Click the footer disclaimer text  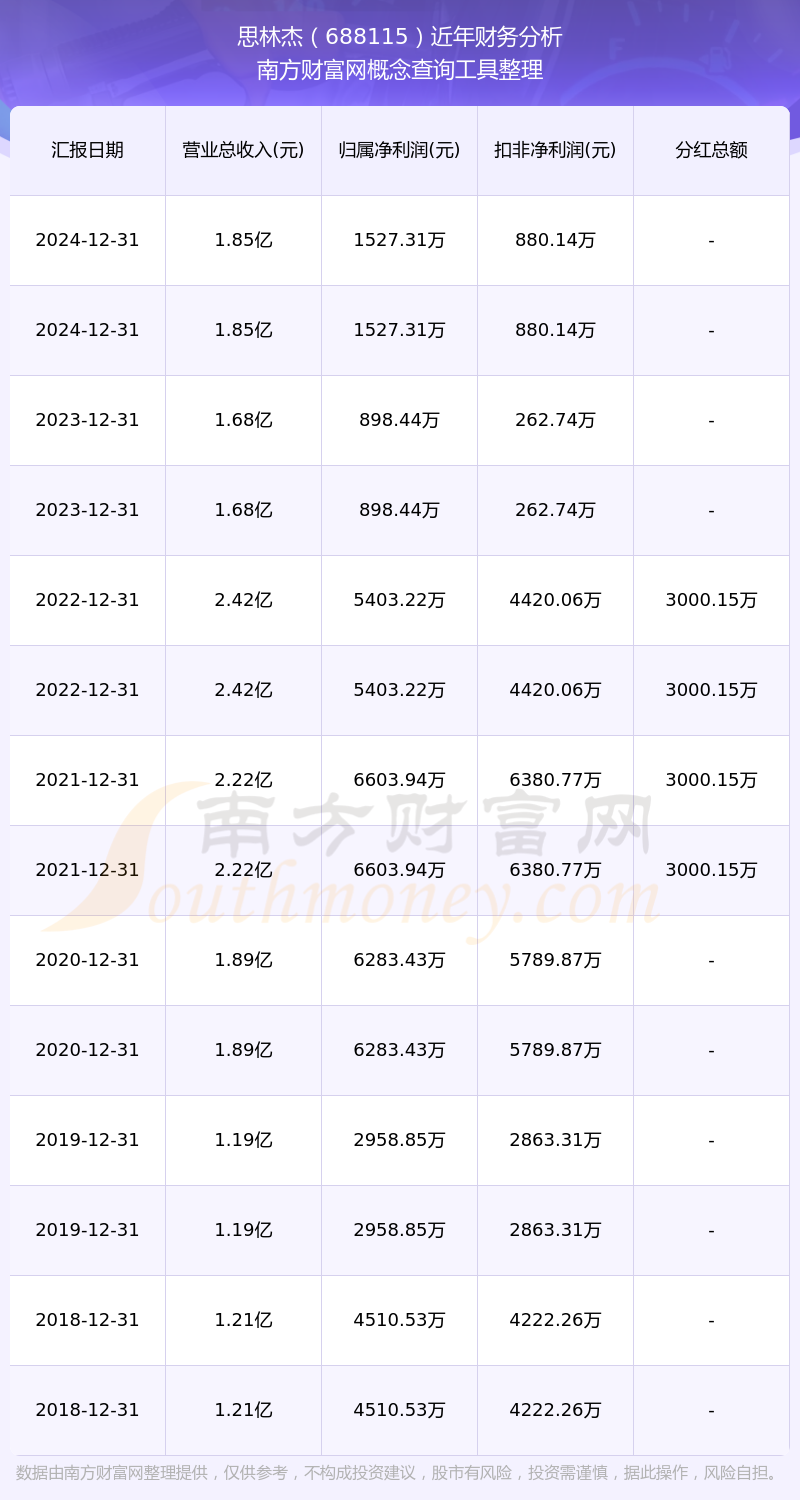[x=398, y=1473]
